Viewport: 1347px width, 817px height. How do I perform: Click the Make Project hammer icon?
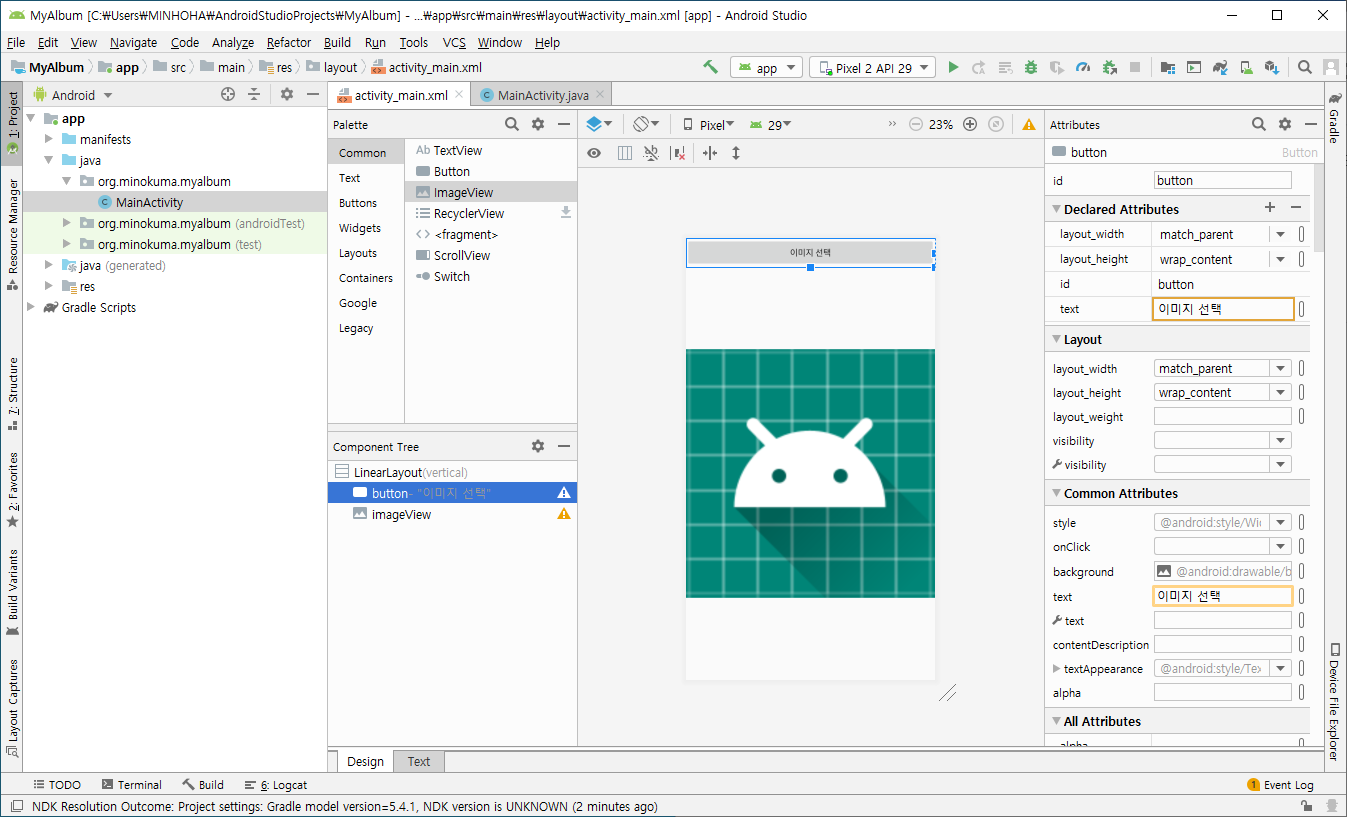(710, 67)
